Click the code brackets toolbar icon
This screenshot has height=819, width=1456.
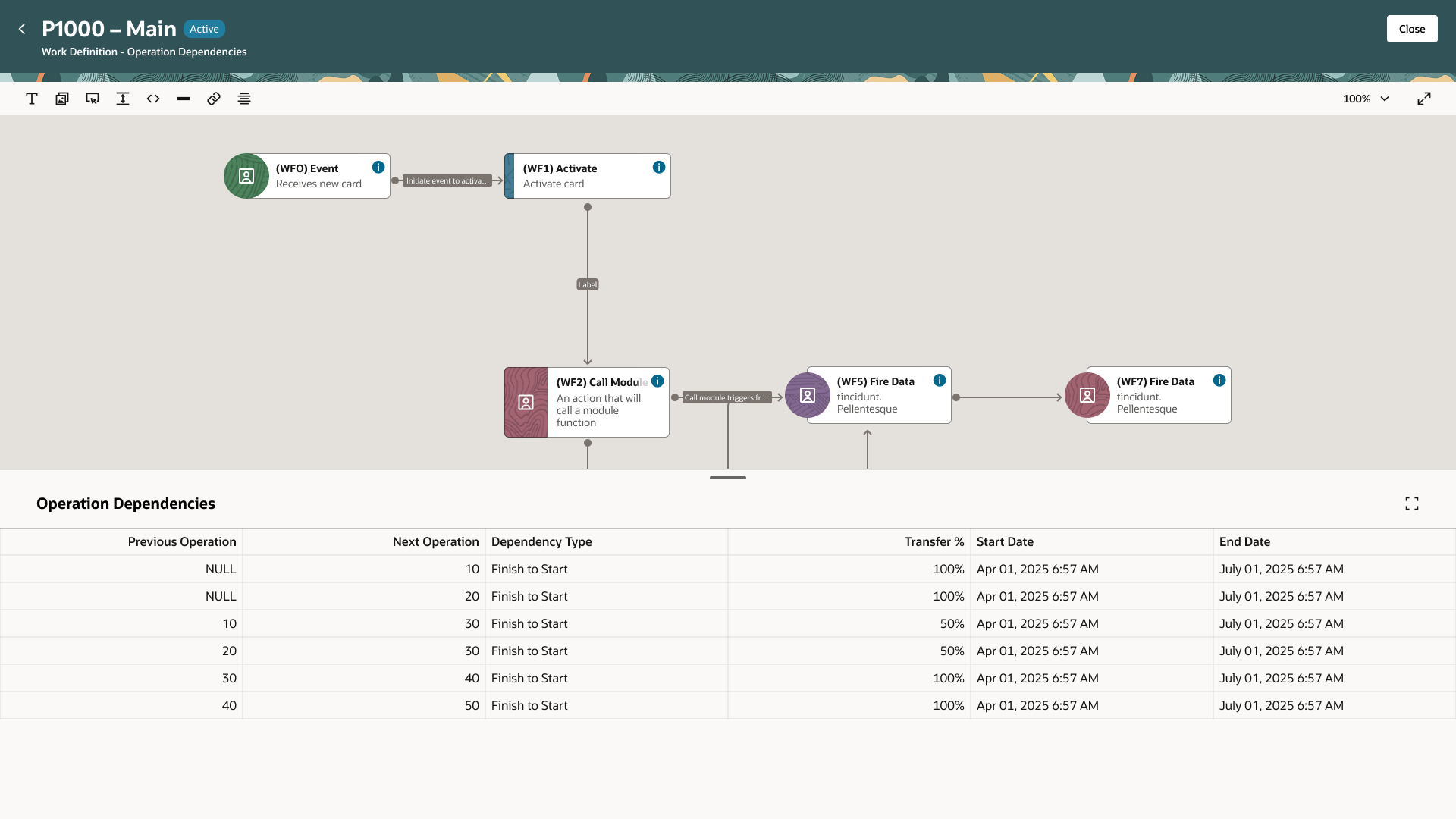point(153,99)
